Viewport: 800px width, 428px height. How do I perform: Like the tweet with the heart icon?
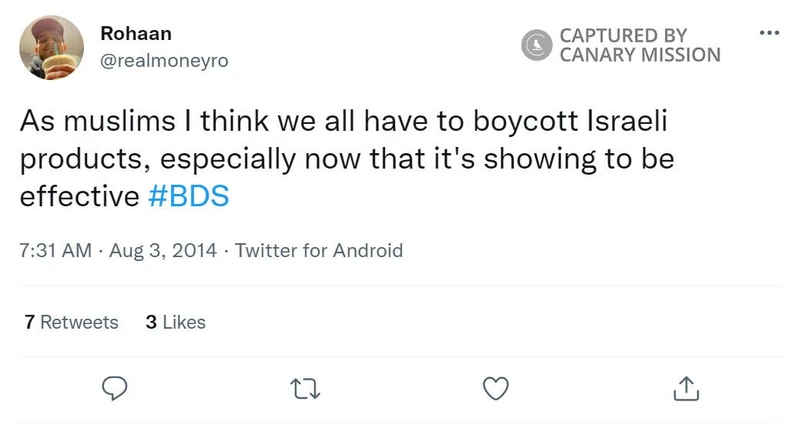[495, 388]
